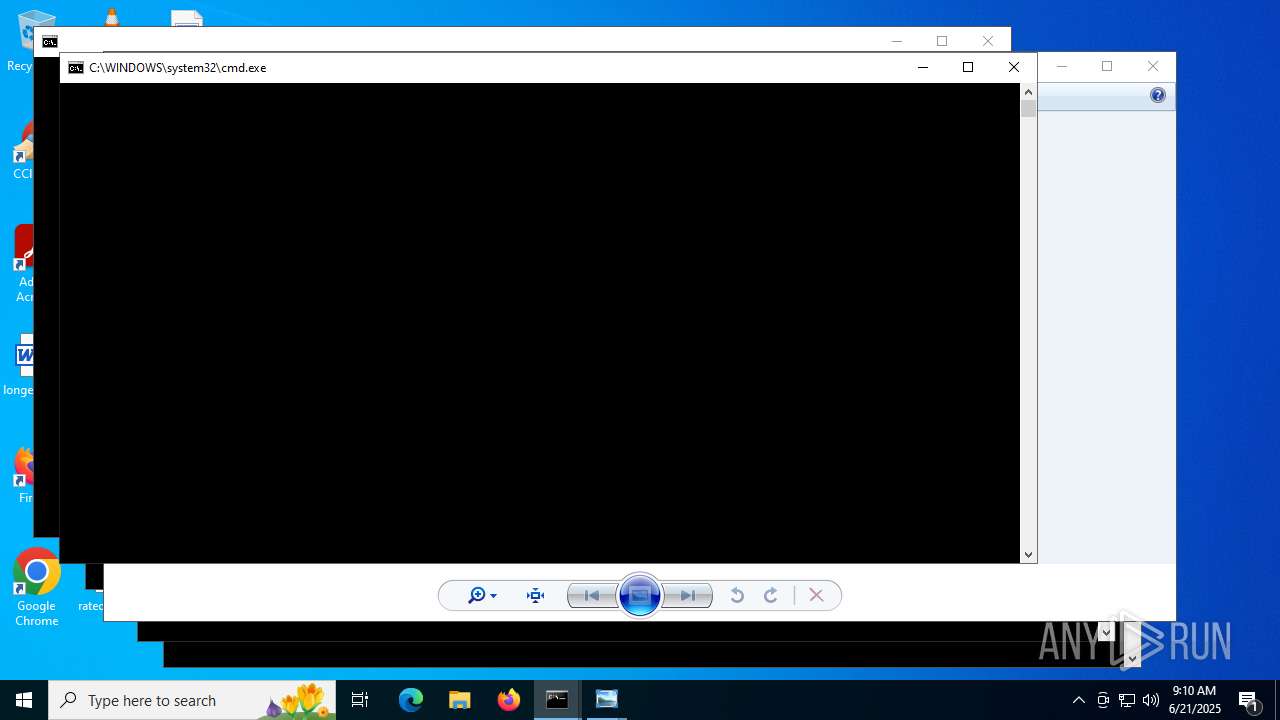Open the network tray icon

click(1127, 700)
